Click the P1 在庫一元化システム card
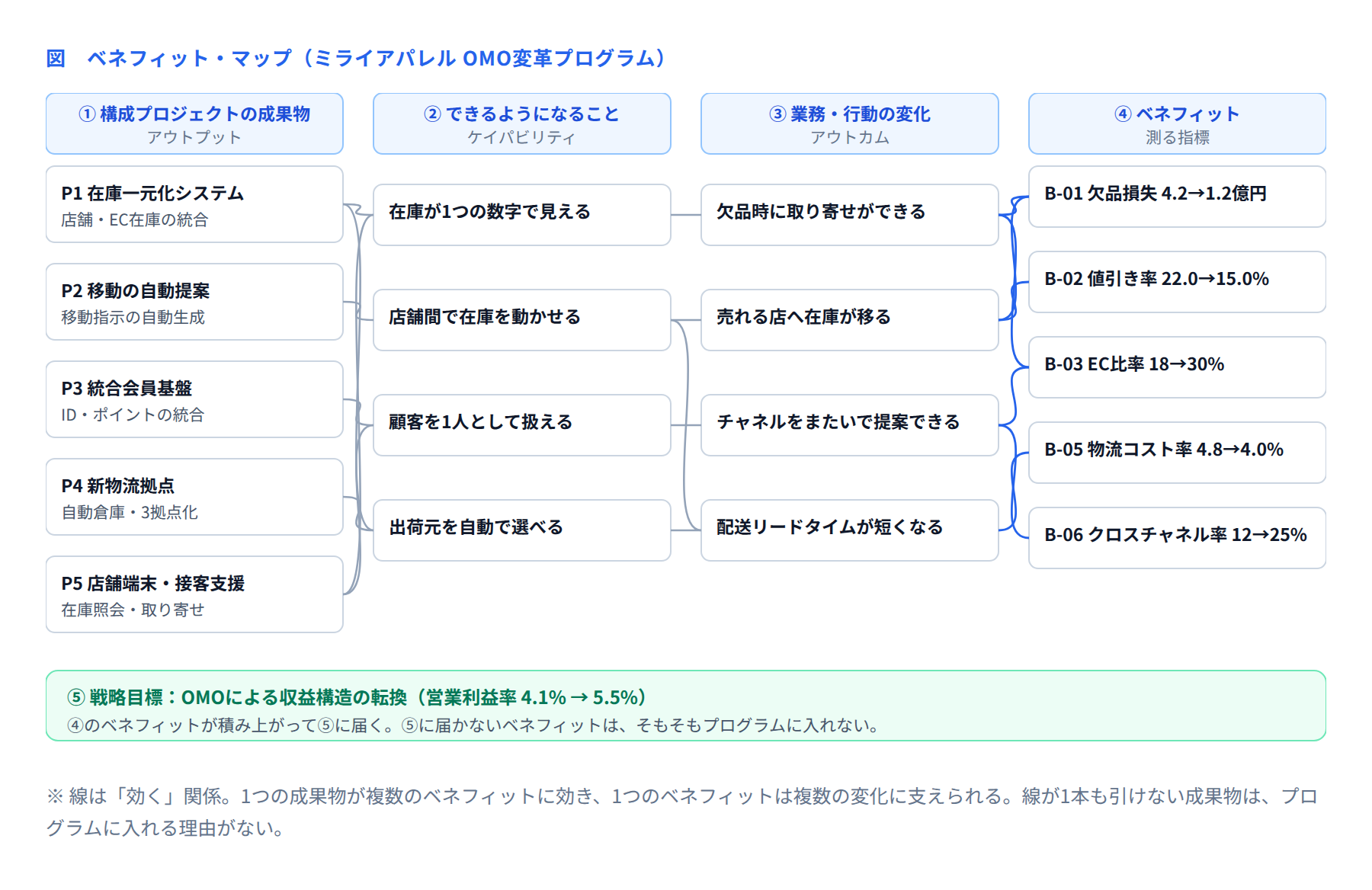 [x=194, y=204]
